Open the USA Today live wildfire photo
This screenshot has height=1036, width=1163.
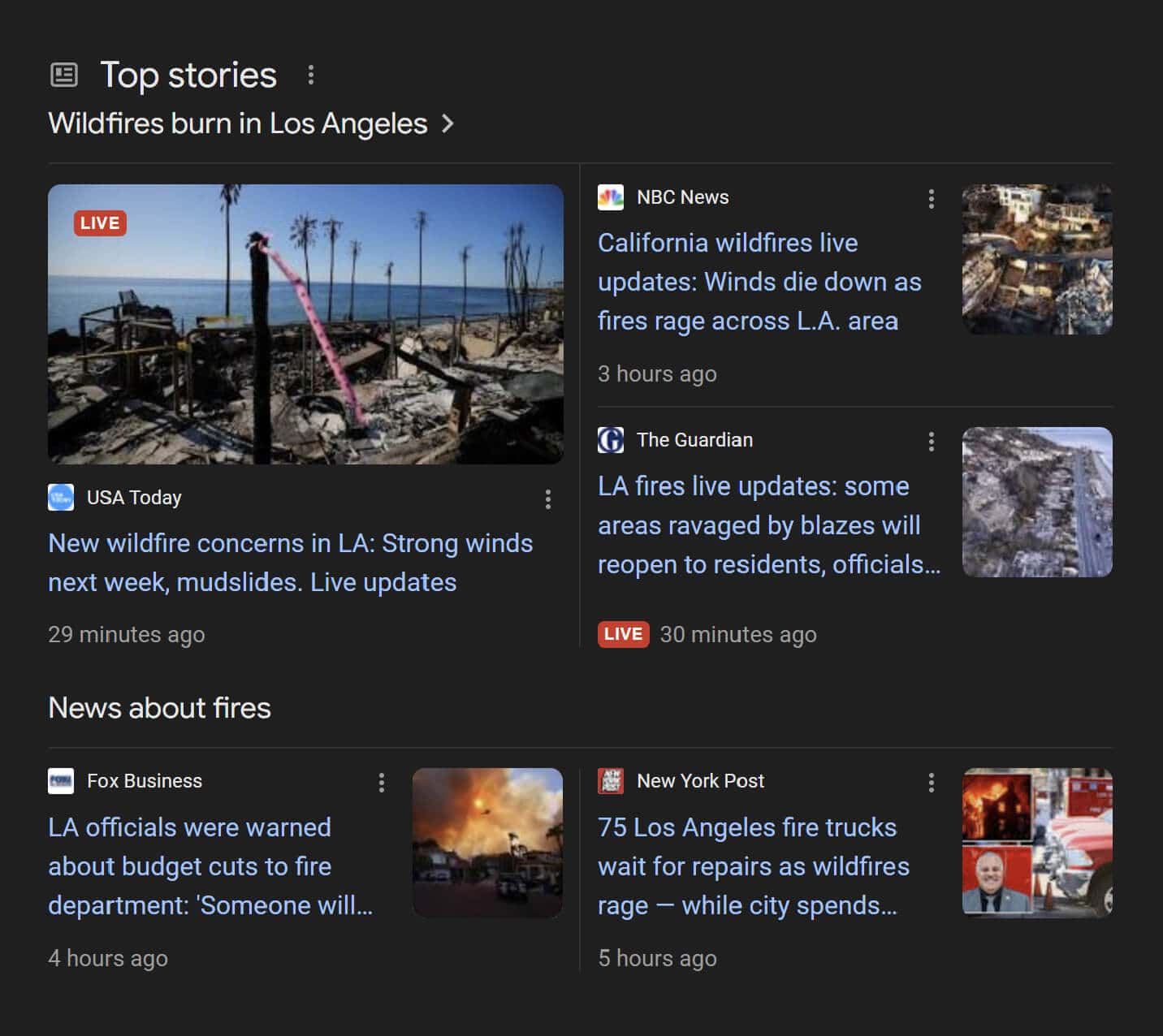[x=305, y=324]
